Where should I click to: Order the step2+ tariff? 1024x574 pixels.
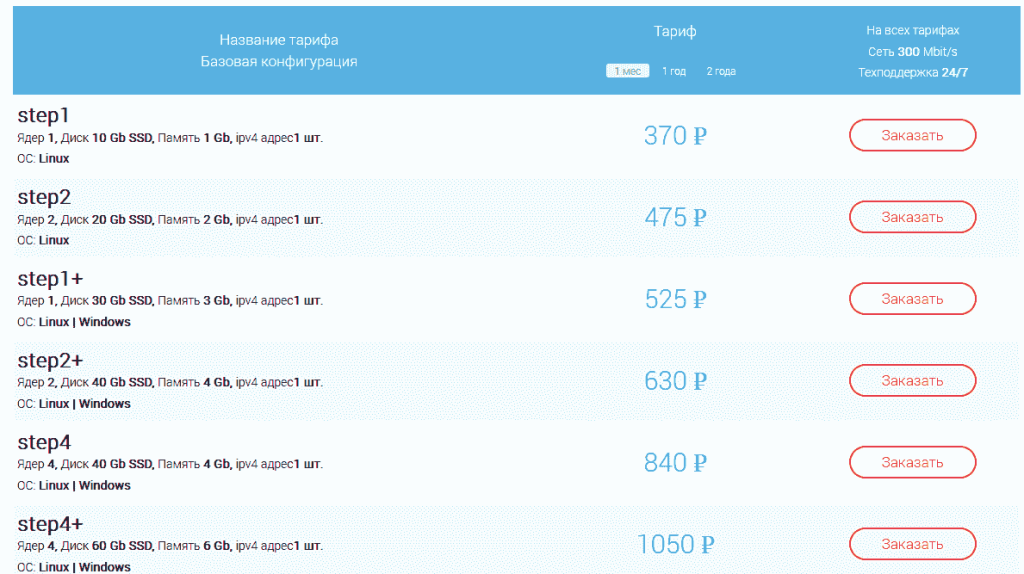click(x=912, y=381)
